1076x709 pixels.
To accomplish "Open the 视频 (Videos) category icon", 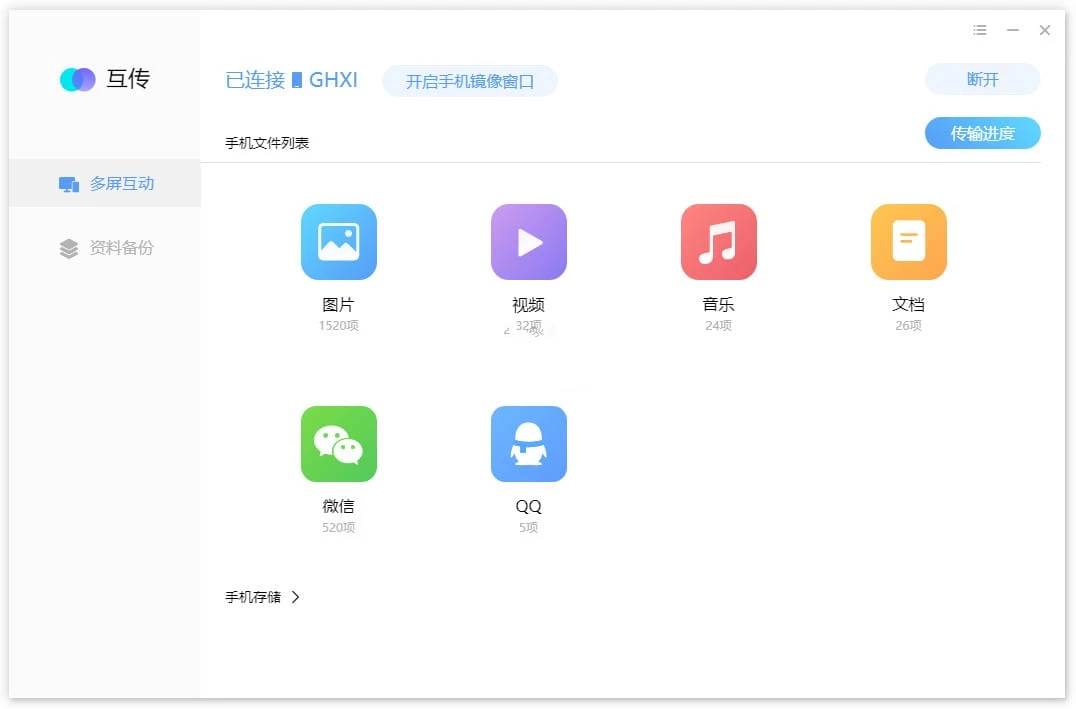I will click(x=528, y=240).
